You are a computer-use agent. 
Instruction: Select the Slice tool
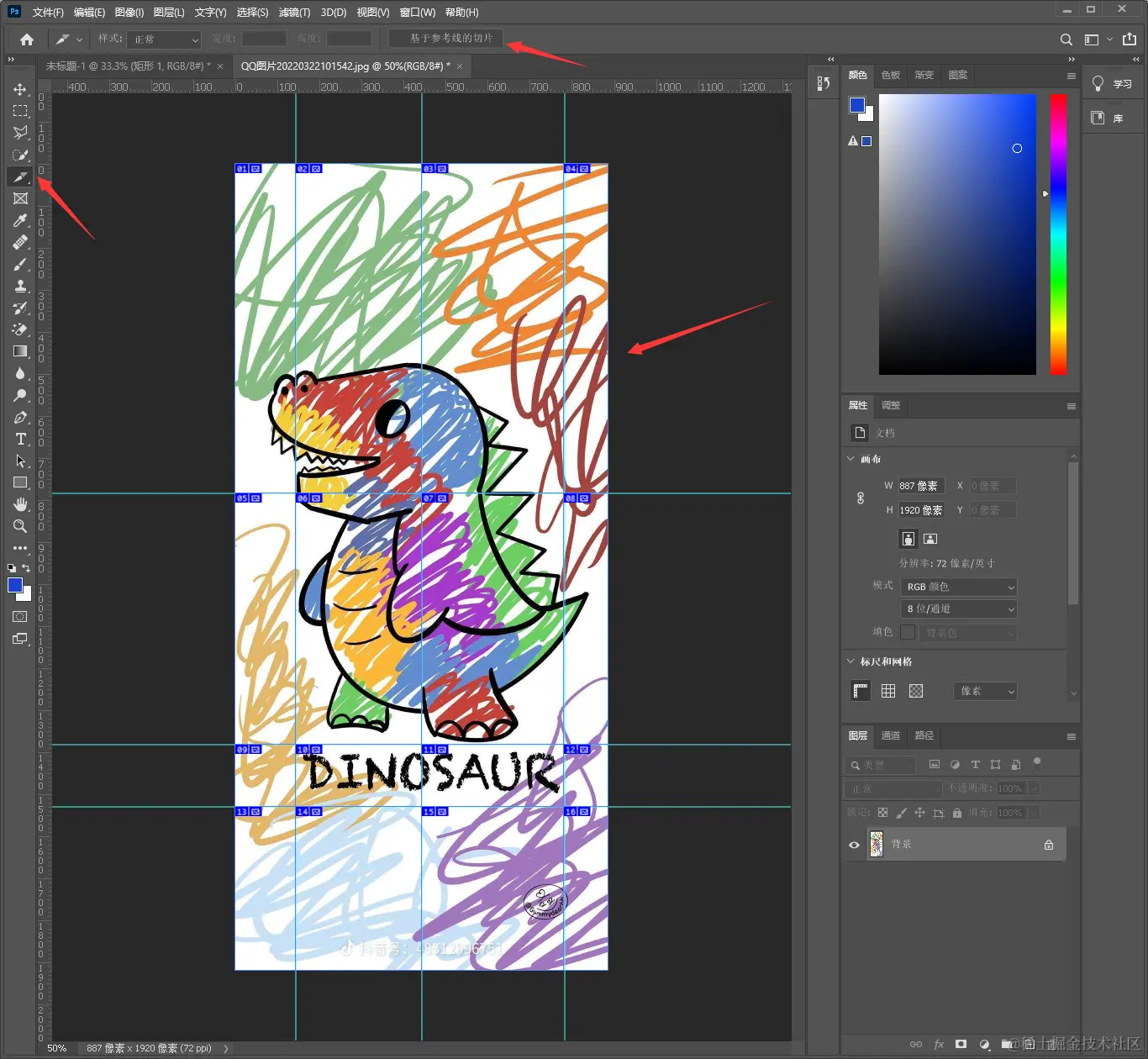pyautogui.click(x=20, y=176)
